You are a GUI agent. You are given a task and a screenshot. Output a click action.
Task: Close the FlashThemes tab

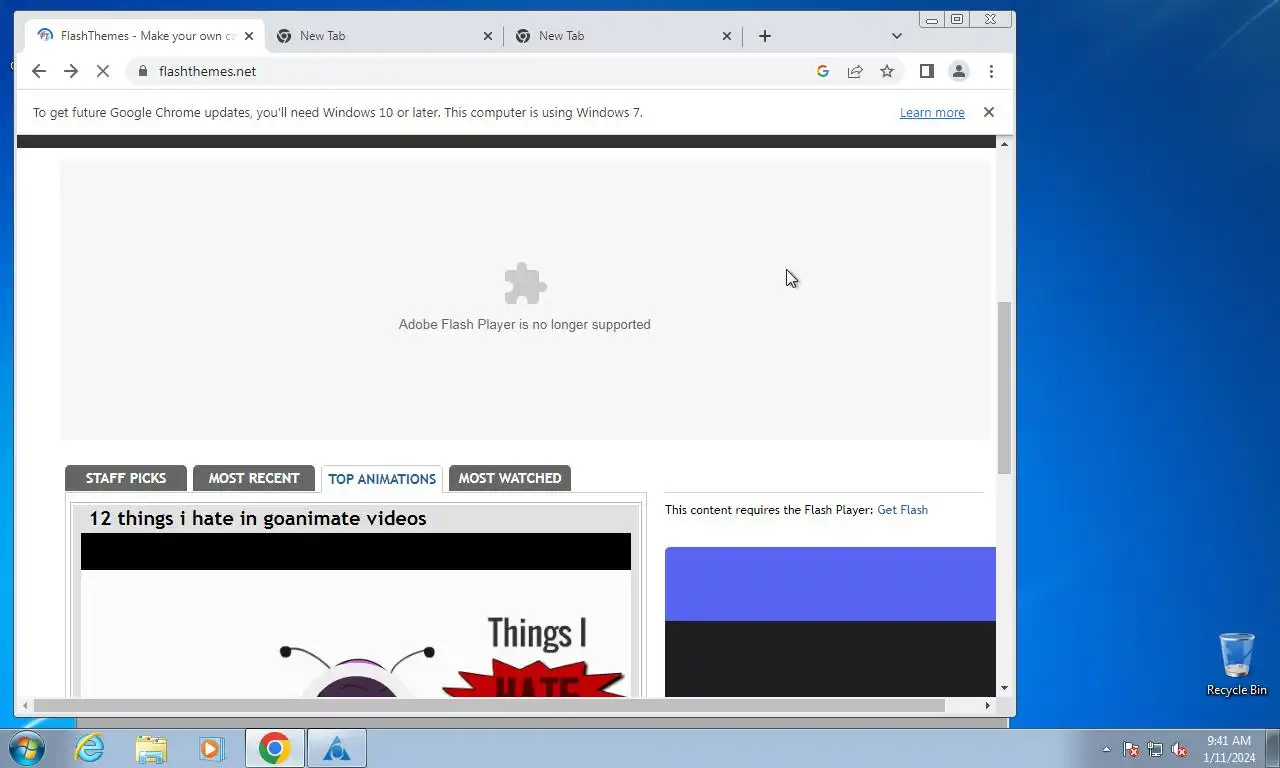pos(249,36)
